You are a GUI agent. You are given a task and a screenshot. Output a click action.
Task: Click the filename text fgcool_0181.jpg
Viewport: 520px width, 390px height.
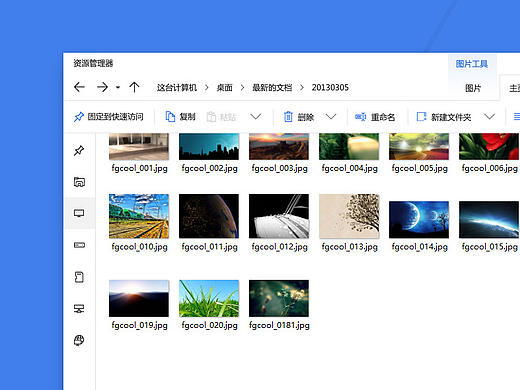(279, 325)
